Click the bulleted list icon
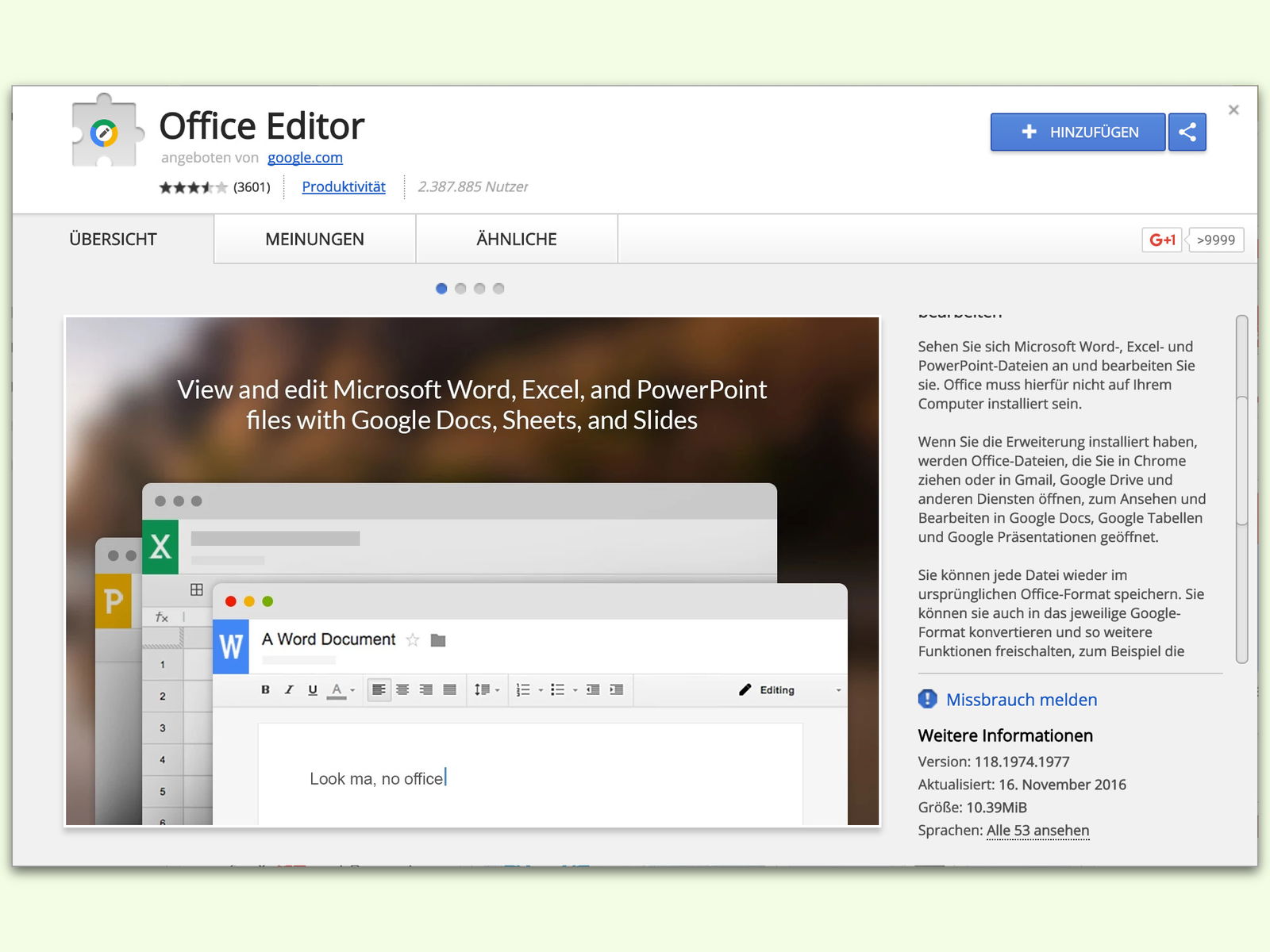The width and height of the screenshot is (1270, 952). pyautogui.click(x=558, y=690)
